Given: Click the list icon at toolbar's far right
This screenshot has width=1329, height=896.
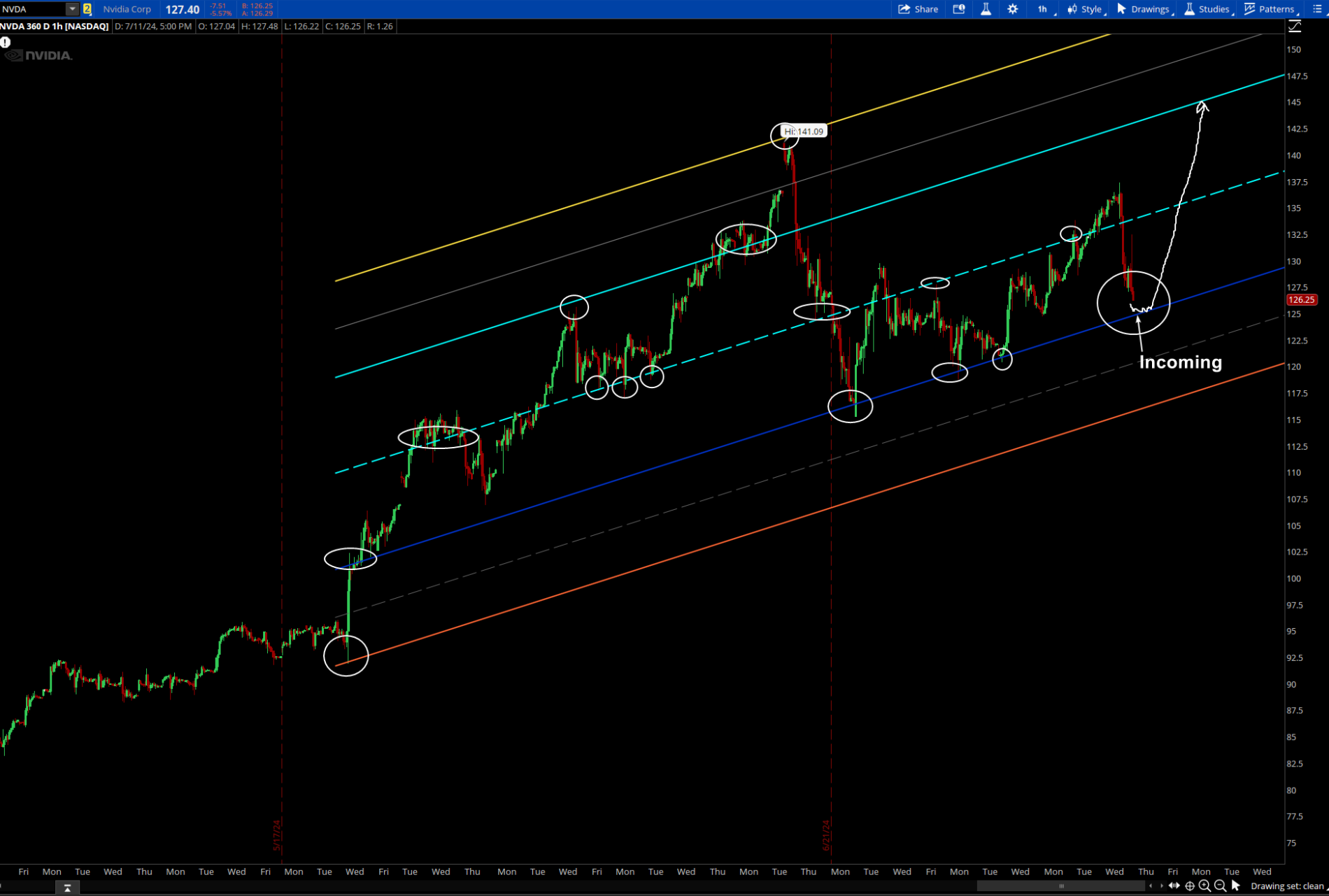Looking at the screenshot, I should [1317, 9].
